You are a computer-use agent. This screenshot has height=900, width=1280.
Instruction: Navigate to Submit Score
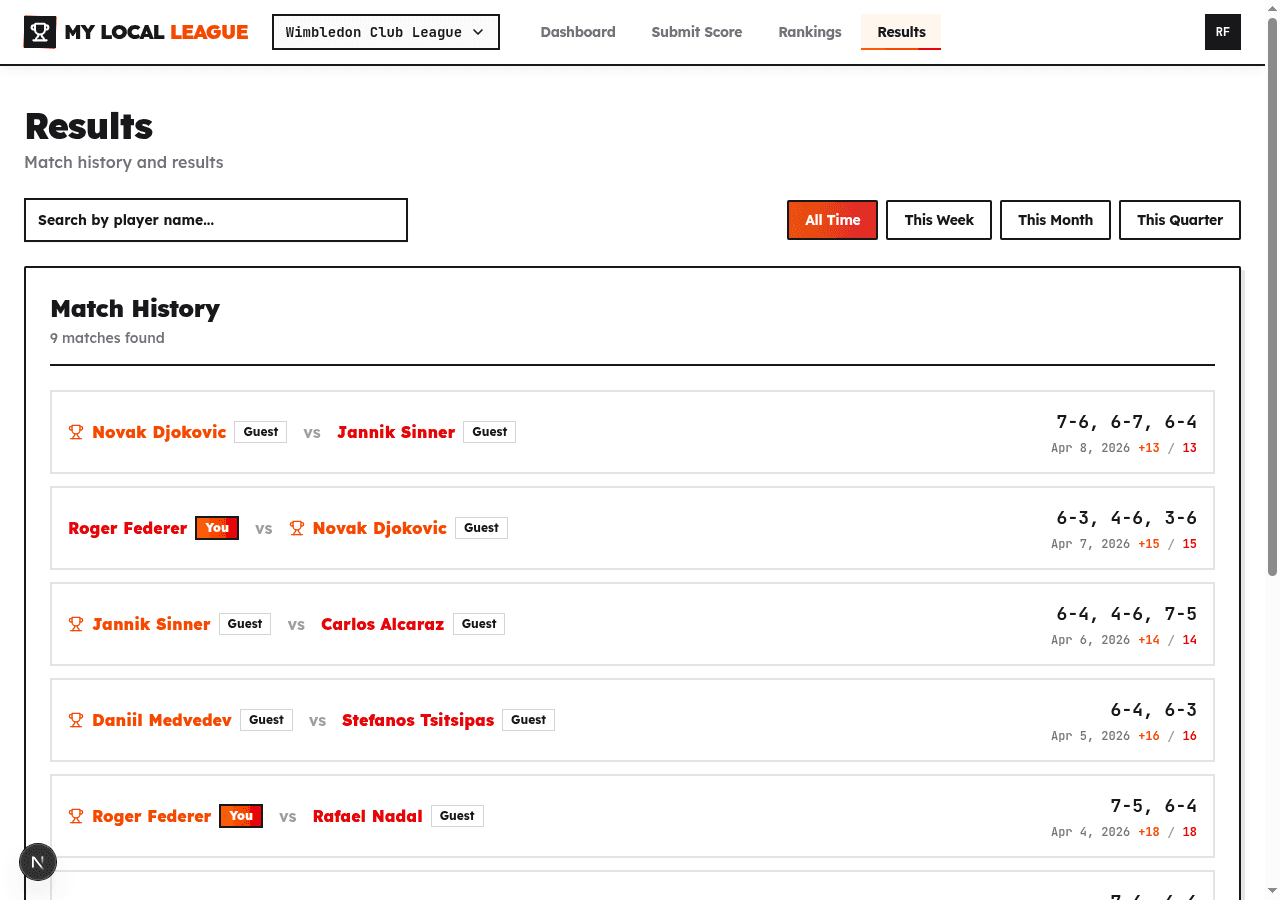point(697,31)
